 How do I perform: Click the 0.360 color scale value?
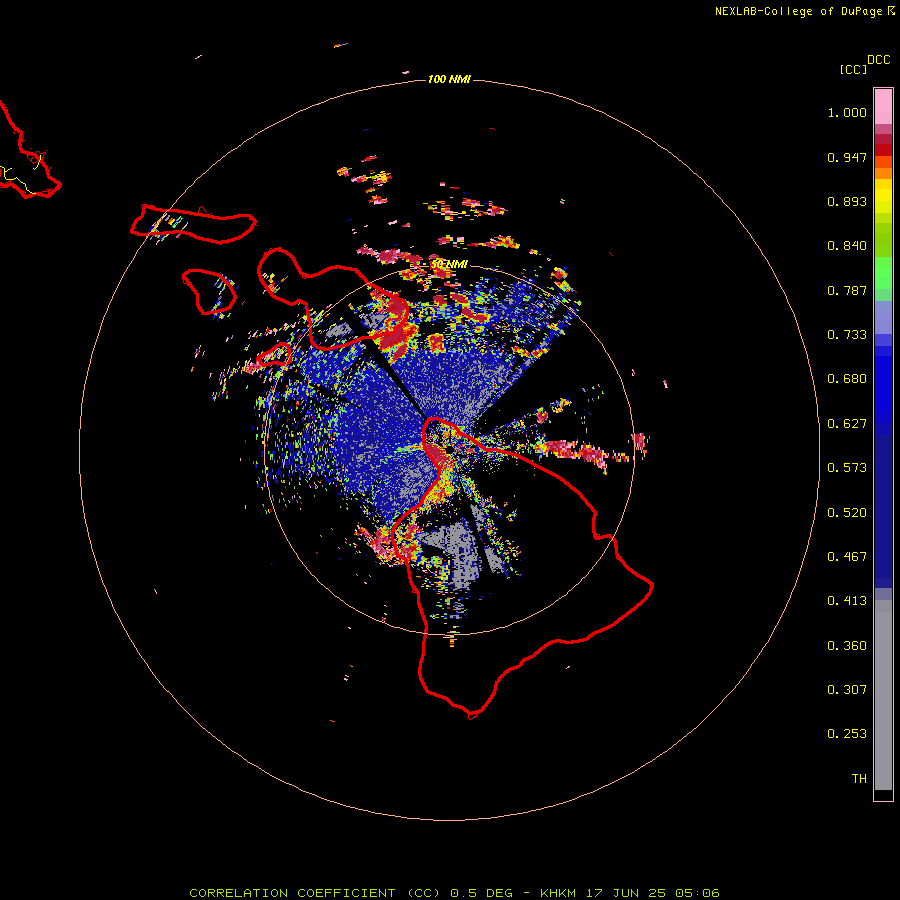point(847,646)
